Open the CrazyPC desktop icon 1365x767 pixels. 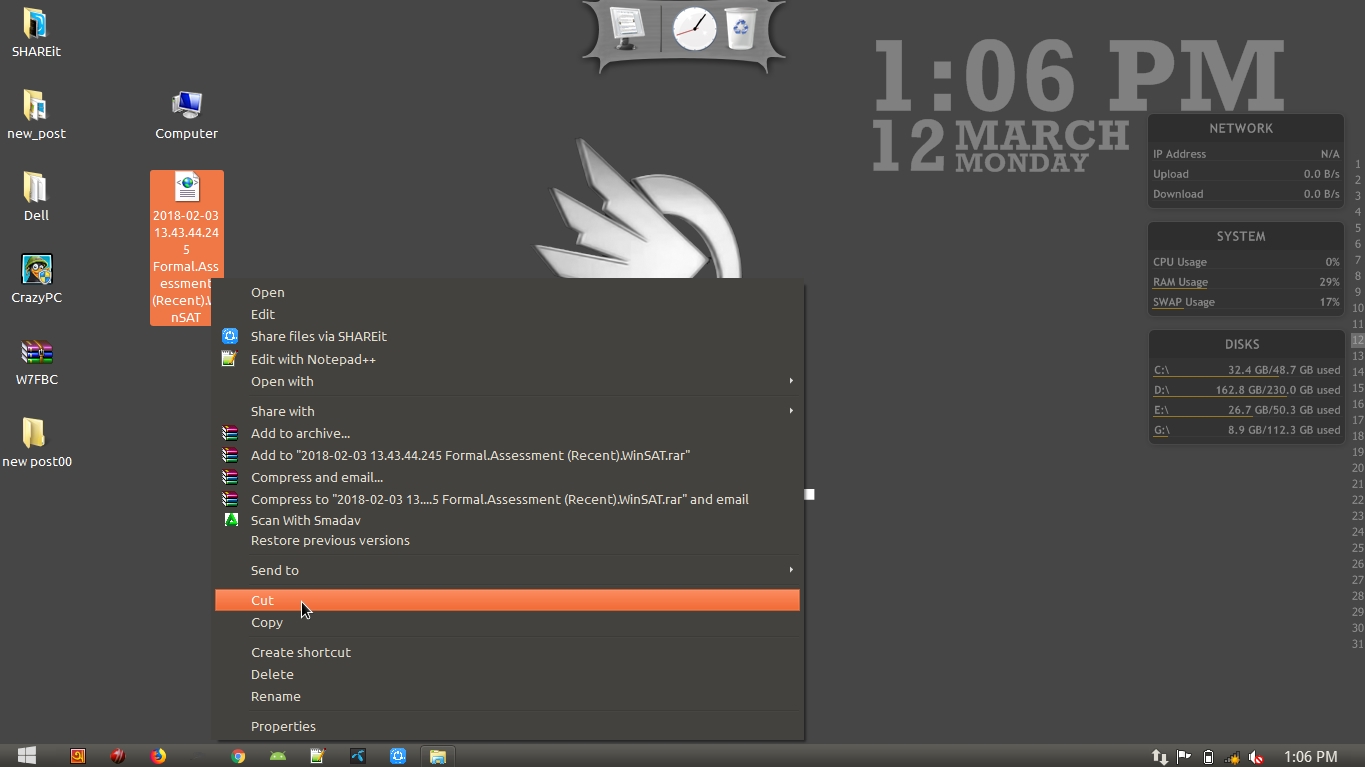click(37, 279)
